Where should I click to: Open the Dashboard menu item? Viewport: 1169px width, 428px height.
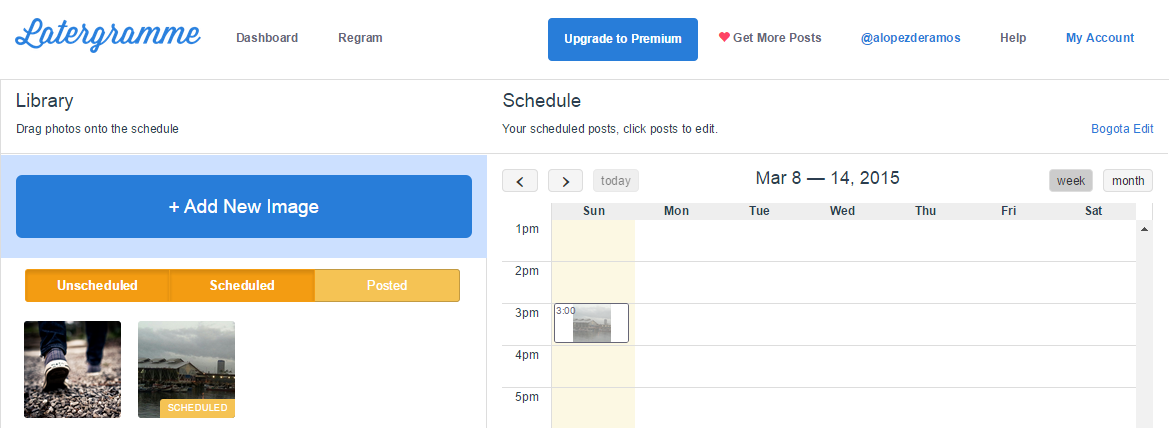[x=267, y=38]
